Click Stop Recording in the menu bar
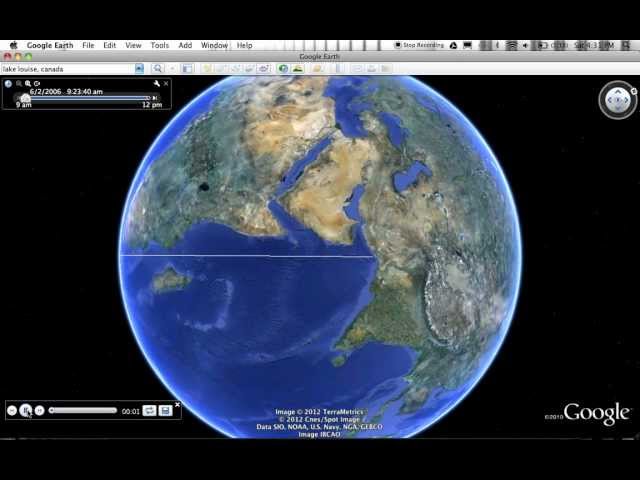This screenshot has height=480, width=640. tap(419, 45)
